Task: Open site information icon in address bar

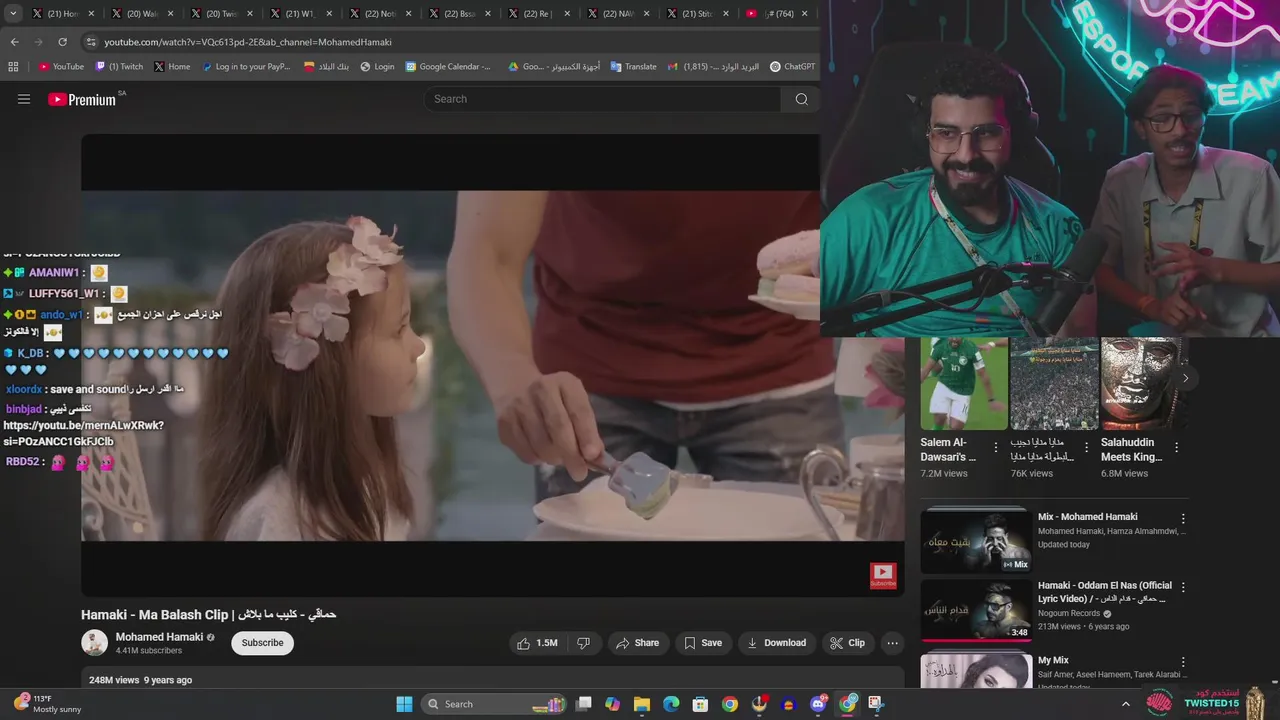Action: pos(91,42)
